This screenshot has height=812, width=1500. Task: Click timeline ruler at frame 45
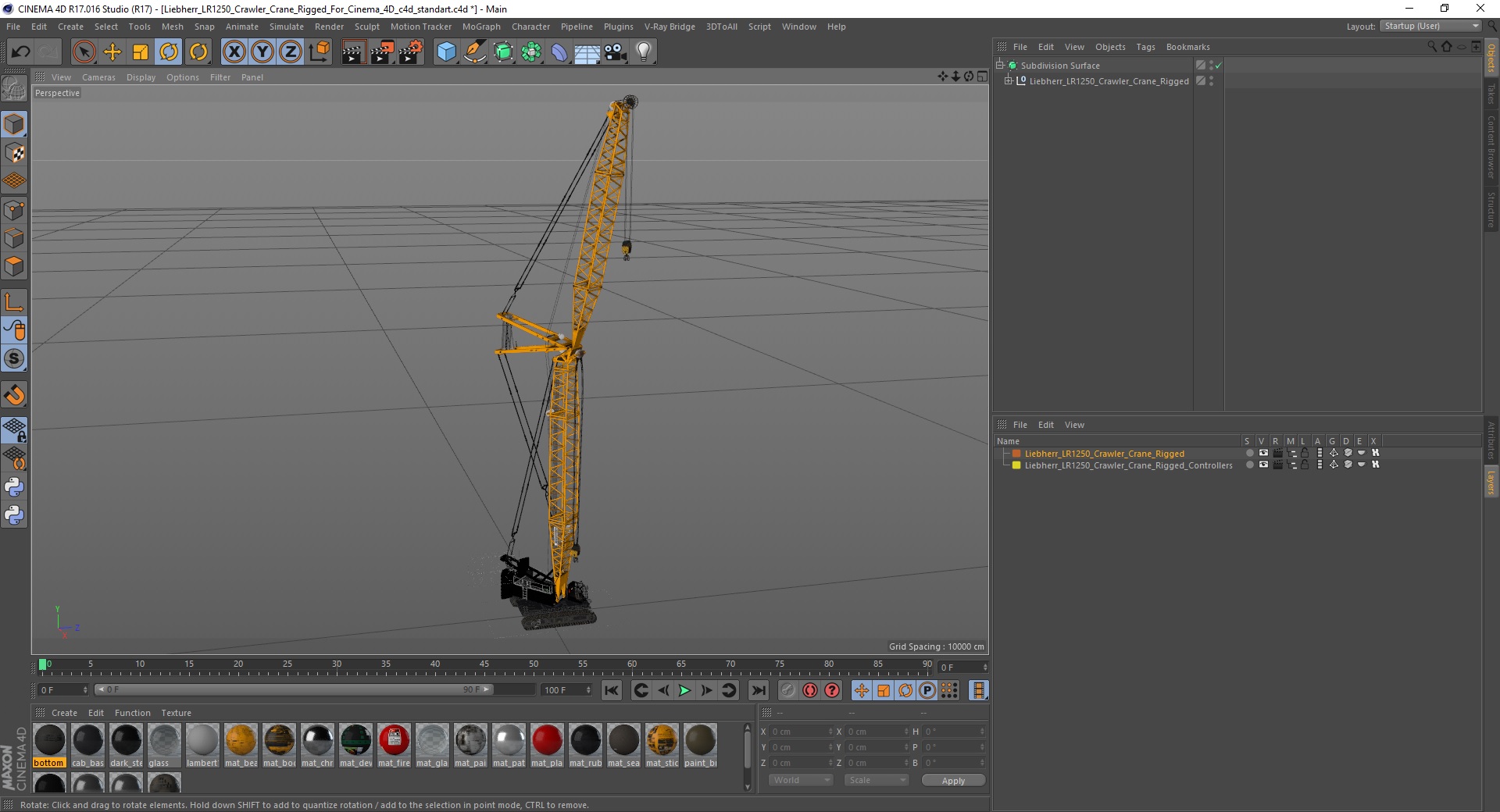[x=484, y=666]
